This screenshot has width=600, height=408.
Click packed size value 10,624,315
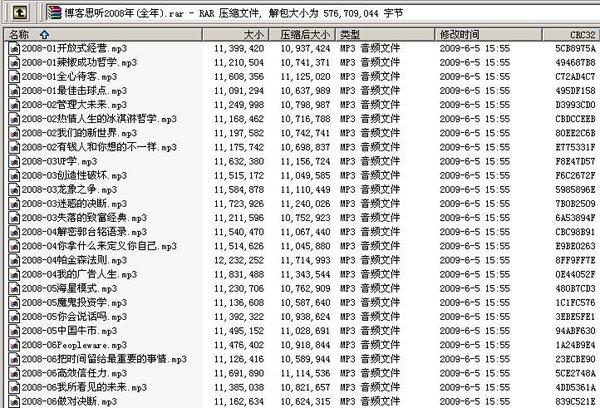(x=305, y=401)
